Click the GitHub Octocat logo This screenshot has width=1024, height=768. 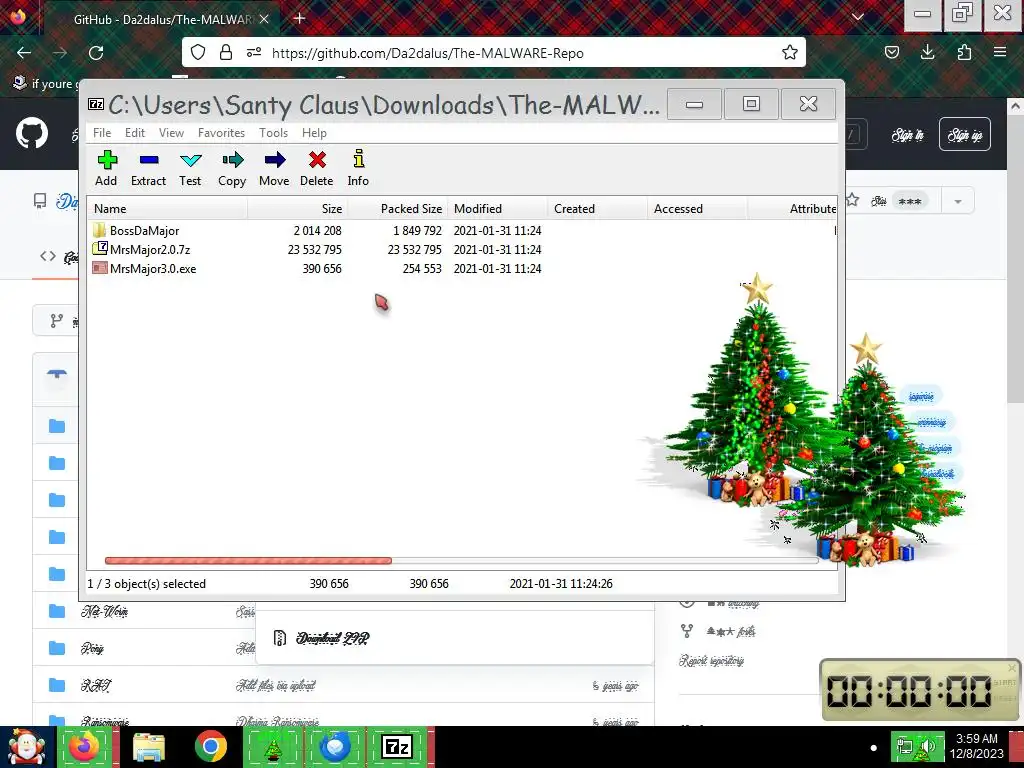[32, 133]
